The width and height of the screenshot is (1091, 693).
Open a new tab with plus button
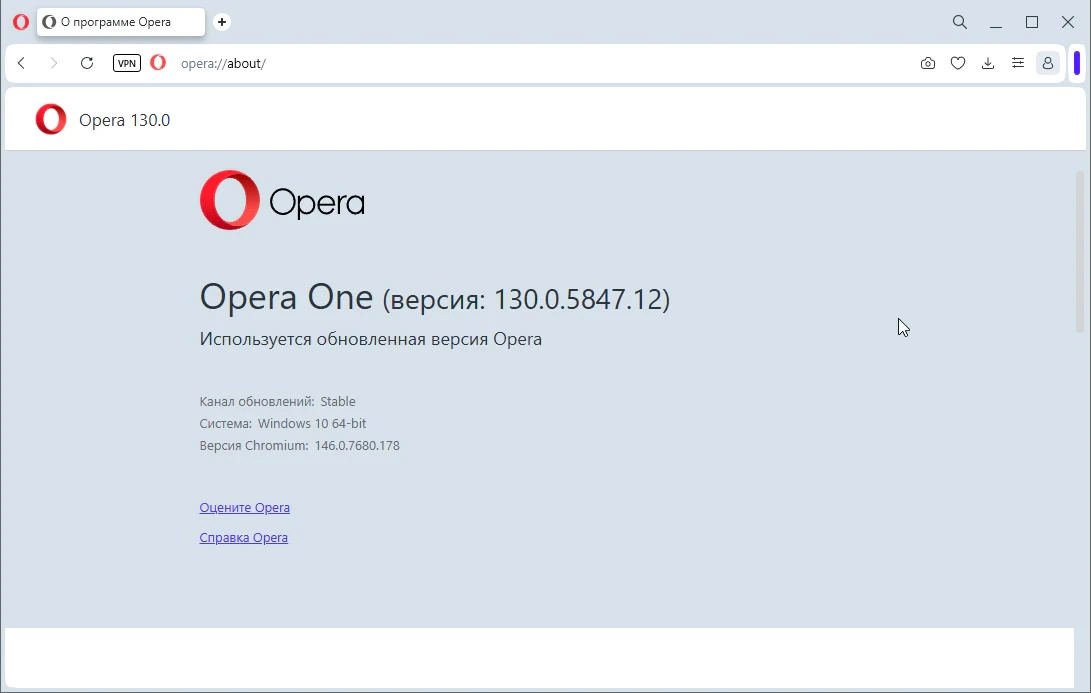coord(222,22)
